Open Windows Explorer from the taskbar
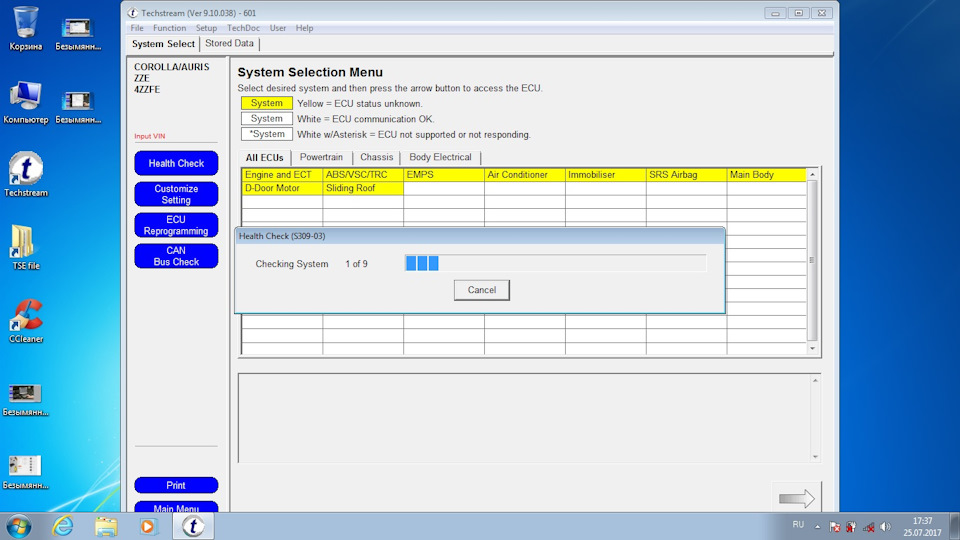Screen dimensions: 960x540 point(106,527)
